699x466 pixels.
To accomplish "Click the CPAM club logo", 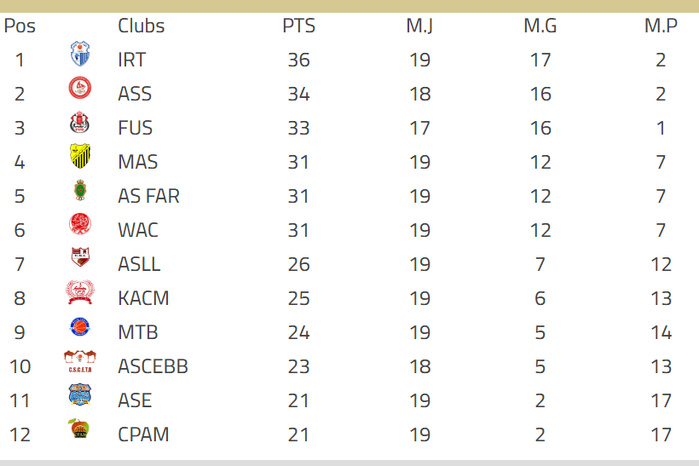I will click(80, 430).
